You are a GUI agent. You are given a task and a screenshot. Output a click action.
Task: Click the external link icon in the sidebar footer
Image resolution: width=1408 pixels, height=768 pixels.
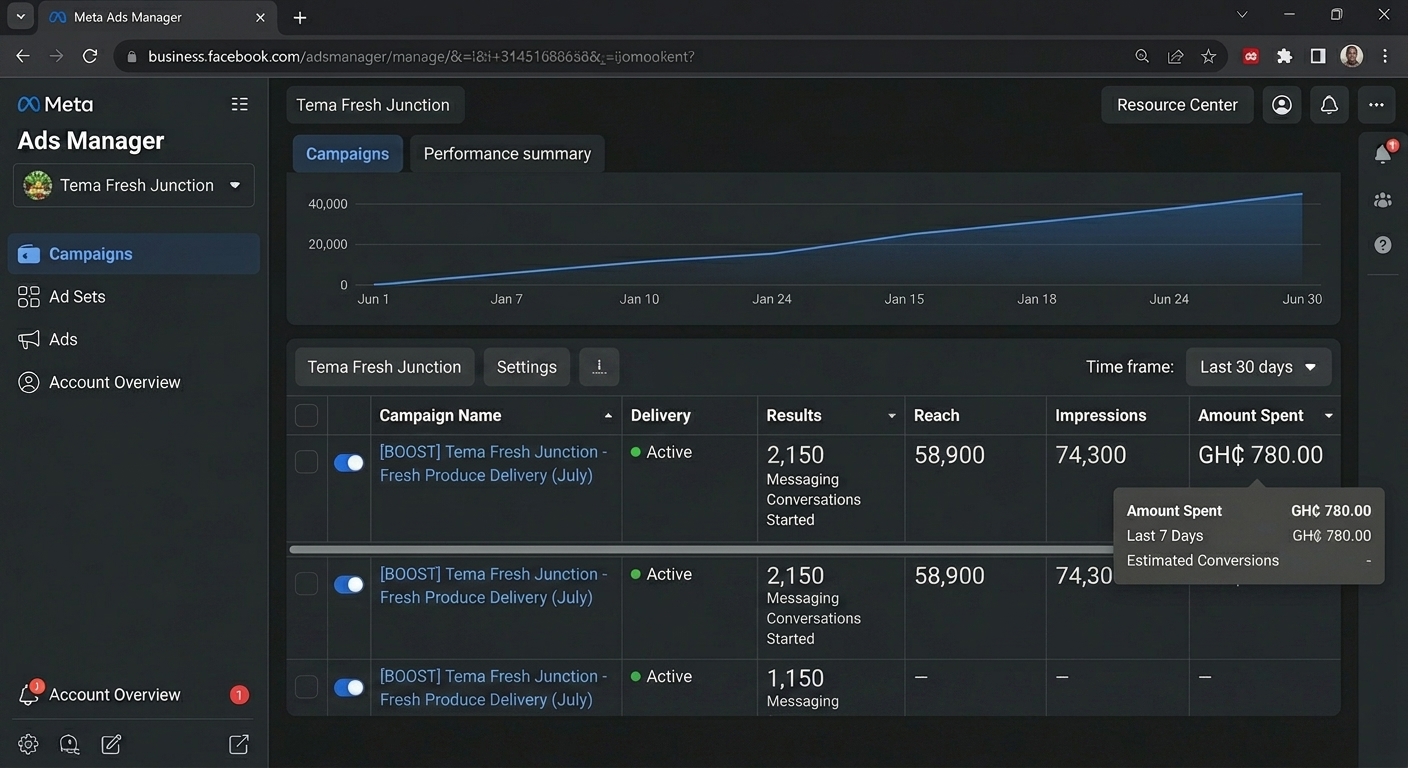[239, 744]
